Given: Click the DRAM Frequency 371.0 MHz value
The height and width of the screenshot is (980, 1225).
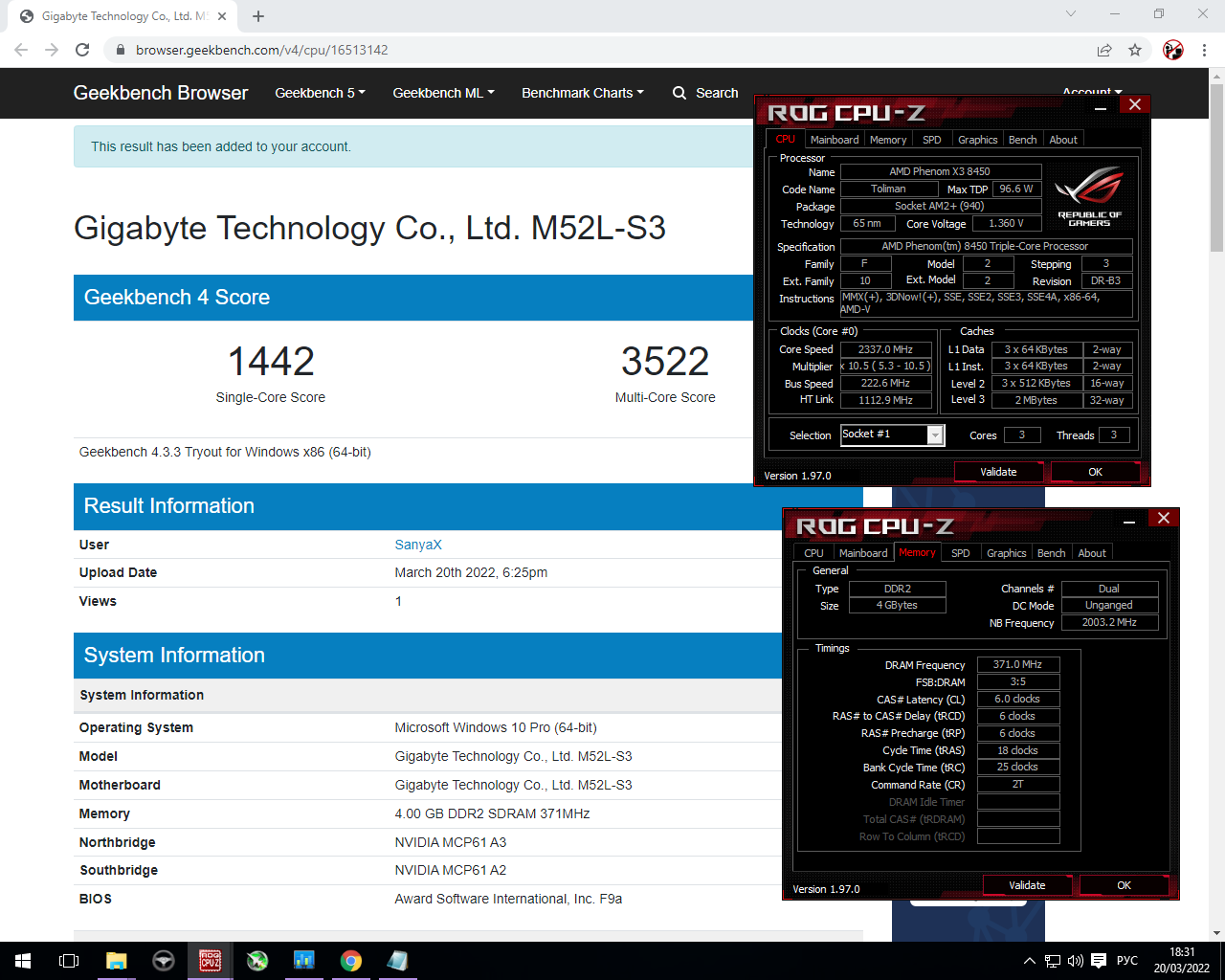Looking at the screenshot, I should click(1017, 664).
